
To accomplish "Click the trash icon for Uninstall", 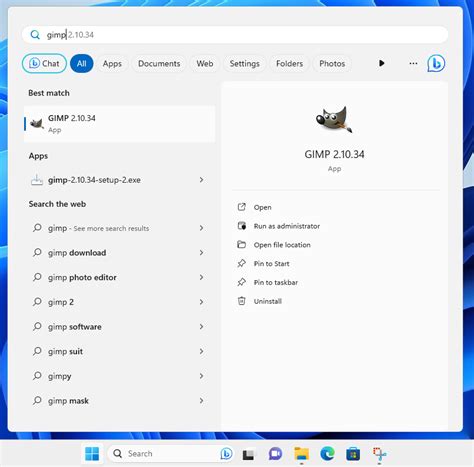I will [x=242, y=301].
